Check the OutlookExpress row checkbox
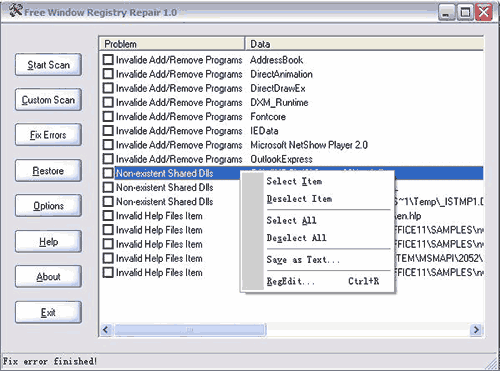500x371 pixels. coord(108,159)
